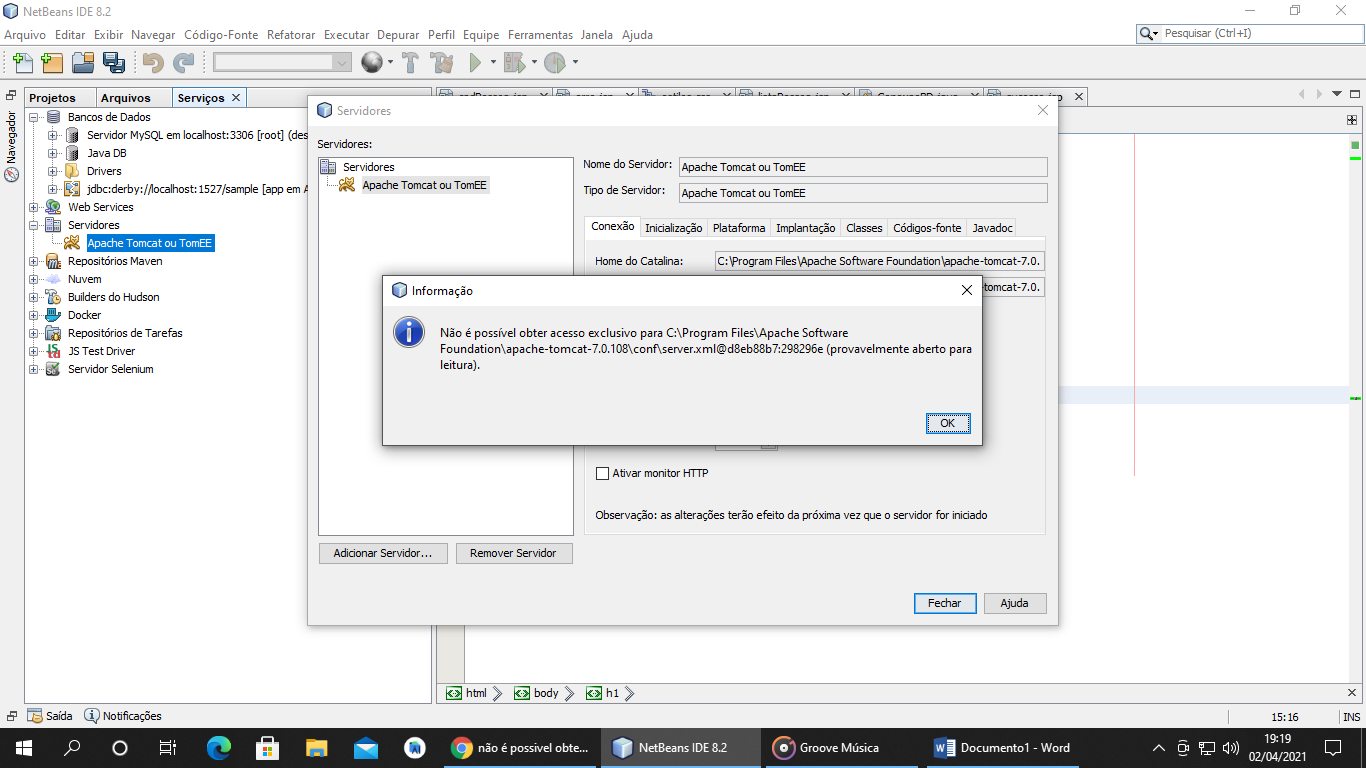Click the New File toolbar icon
This screenshot has width=1366, height=768.
pyautogui.click(x=22, y=63)
